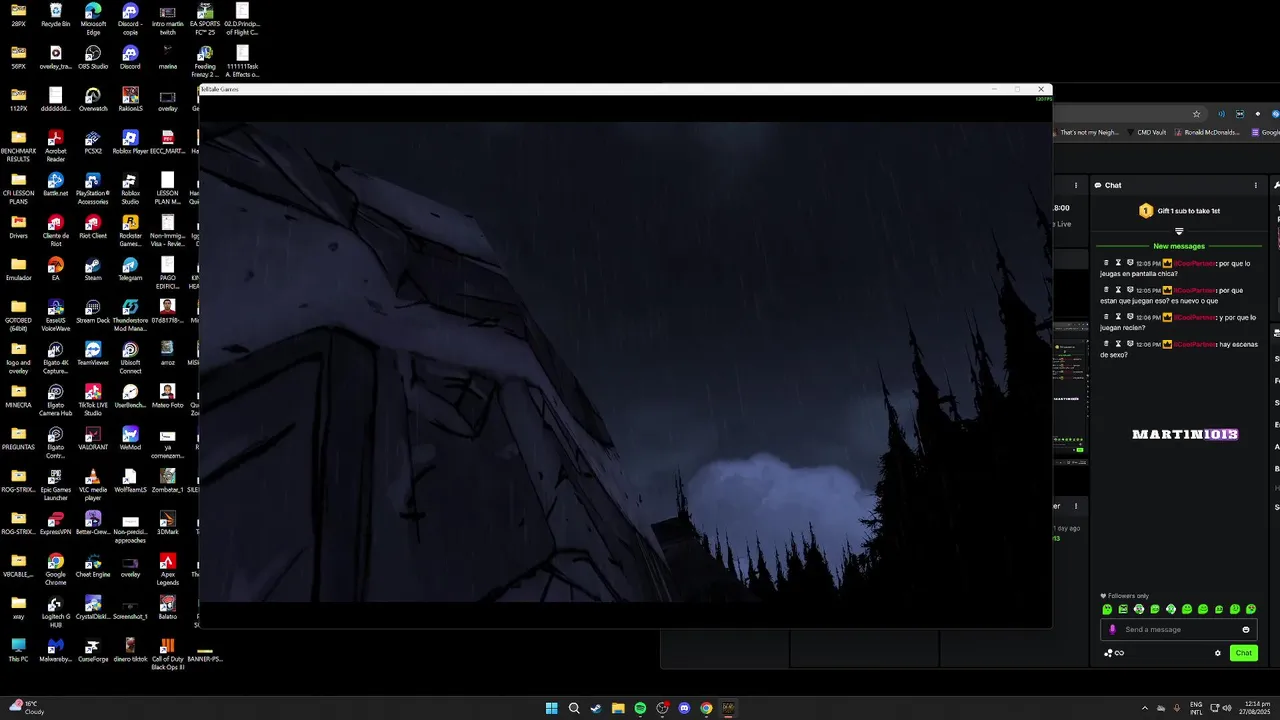This screenshot has width=1280, height=720.
Task: Open PCSX2 desktop shortcut
Action: [93, 141]
